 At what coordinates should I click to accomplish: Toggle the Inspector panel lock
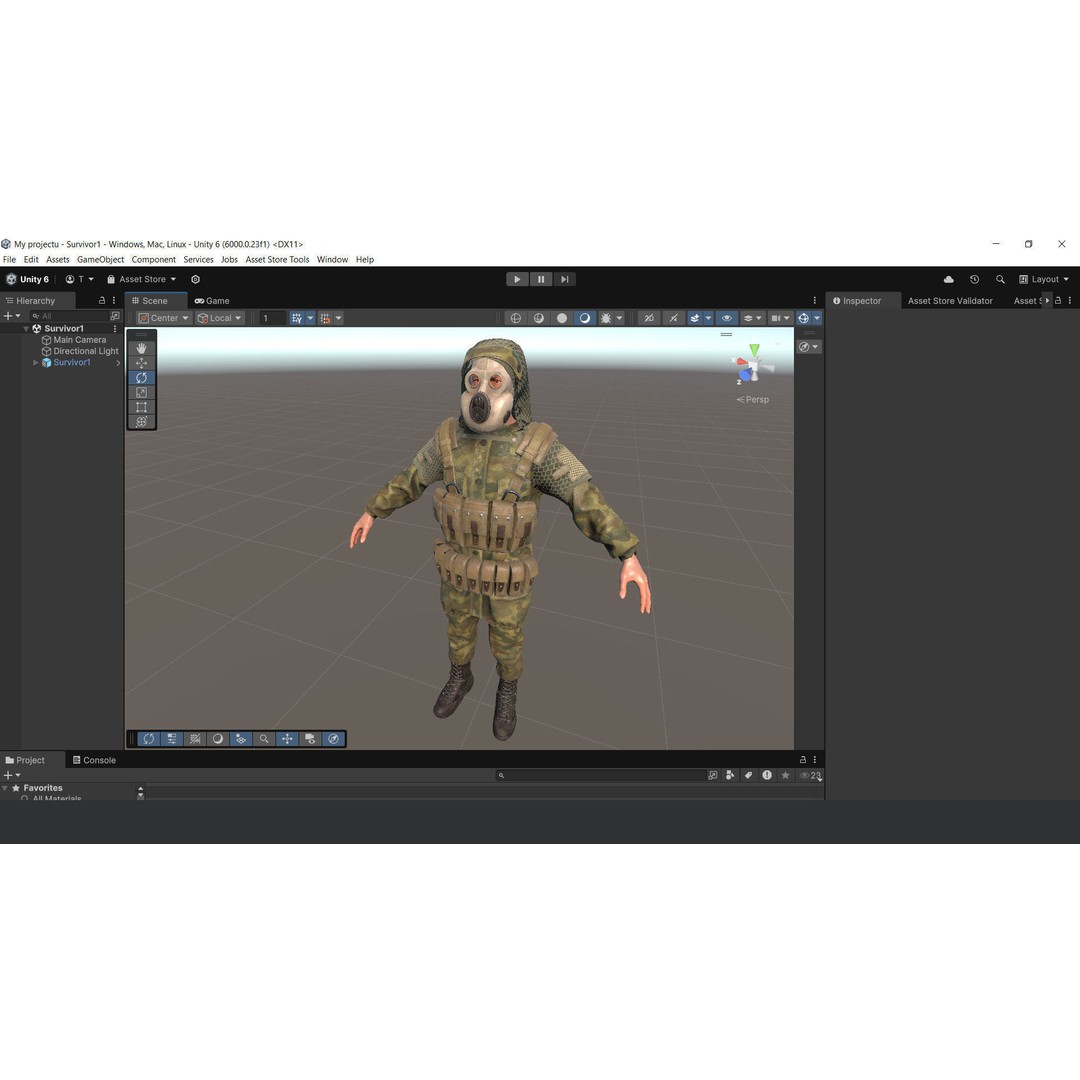coord(1058,300)
